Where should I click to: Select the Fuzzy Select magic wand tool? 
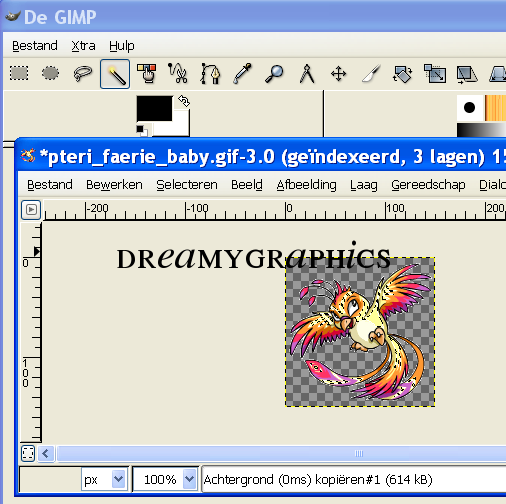(x=115, y=74)
